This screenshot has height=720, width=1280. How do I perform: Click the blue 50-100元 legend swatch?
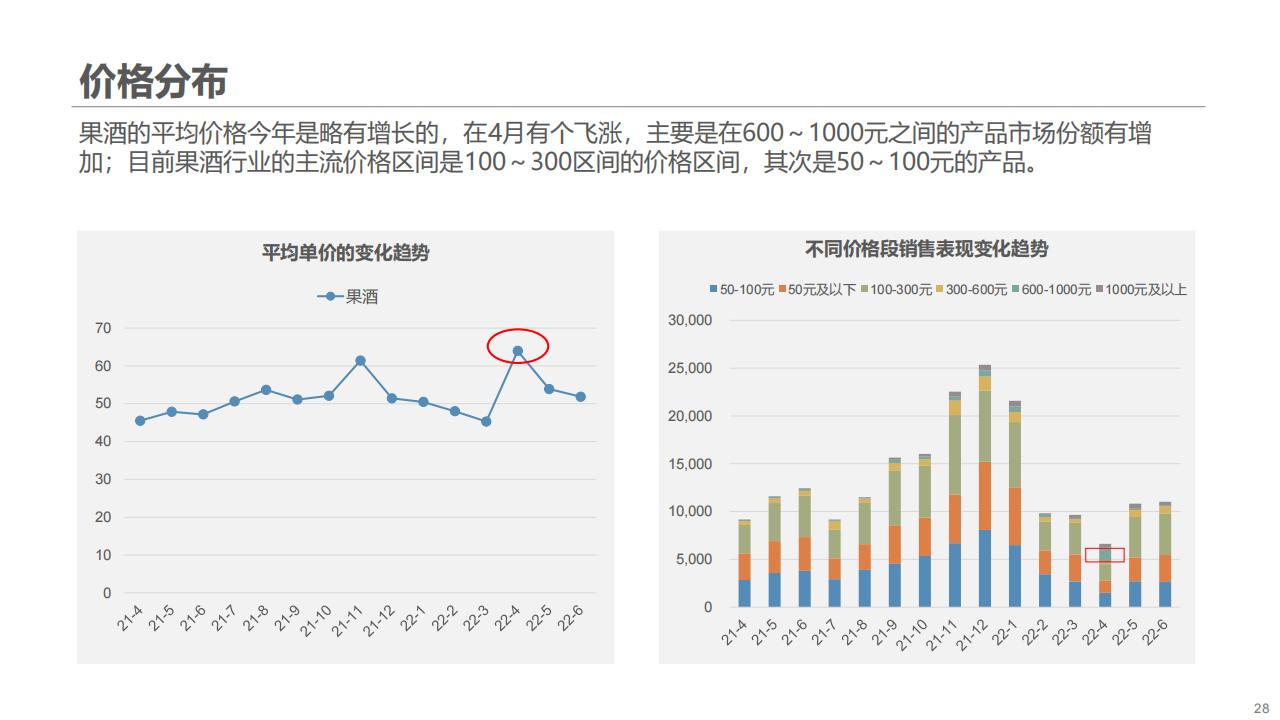(713, 290)
